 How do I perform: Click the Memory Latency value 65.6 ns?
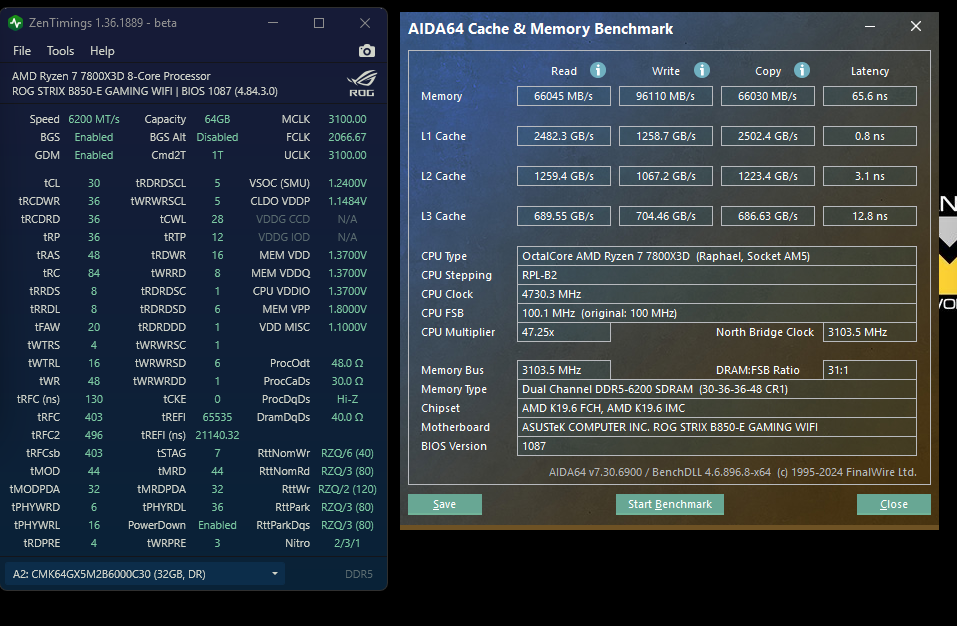click(x=870, y=96)
